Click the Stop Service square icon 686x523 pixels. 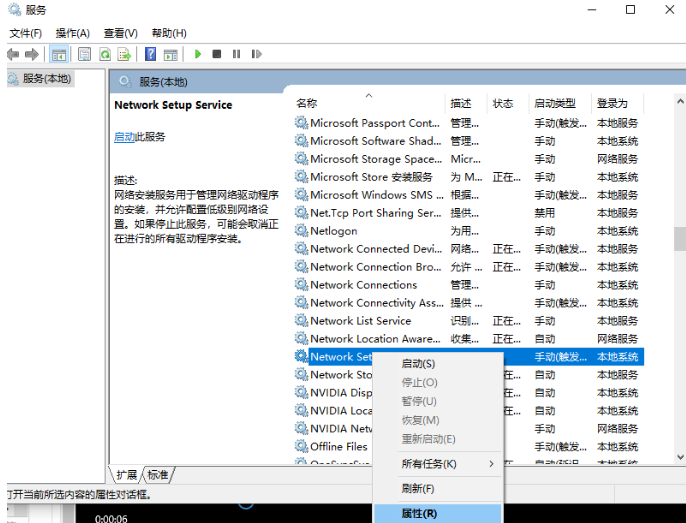(x=217, y=54)
